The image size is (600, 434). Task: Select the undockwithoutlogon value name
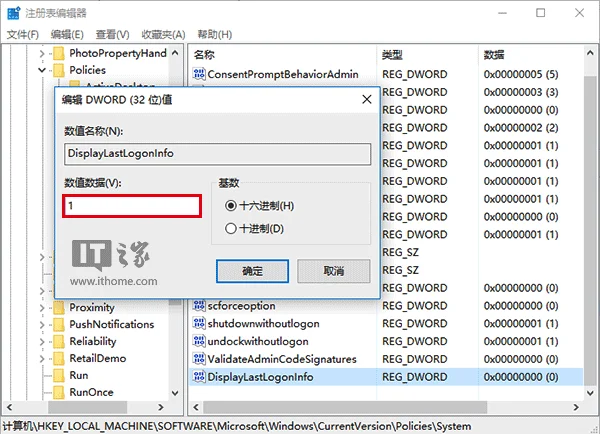coord(258,341)
